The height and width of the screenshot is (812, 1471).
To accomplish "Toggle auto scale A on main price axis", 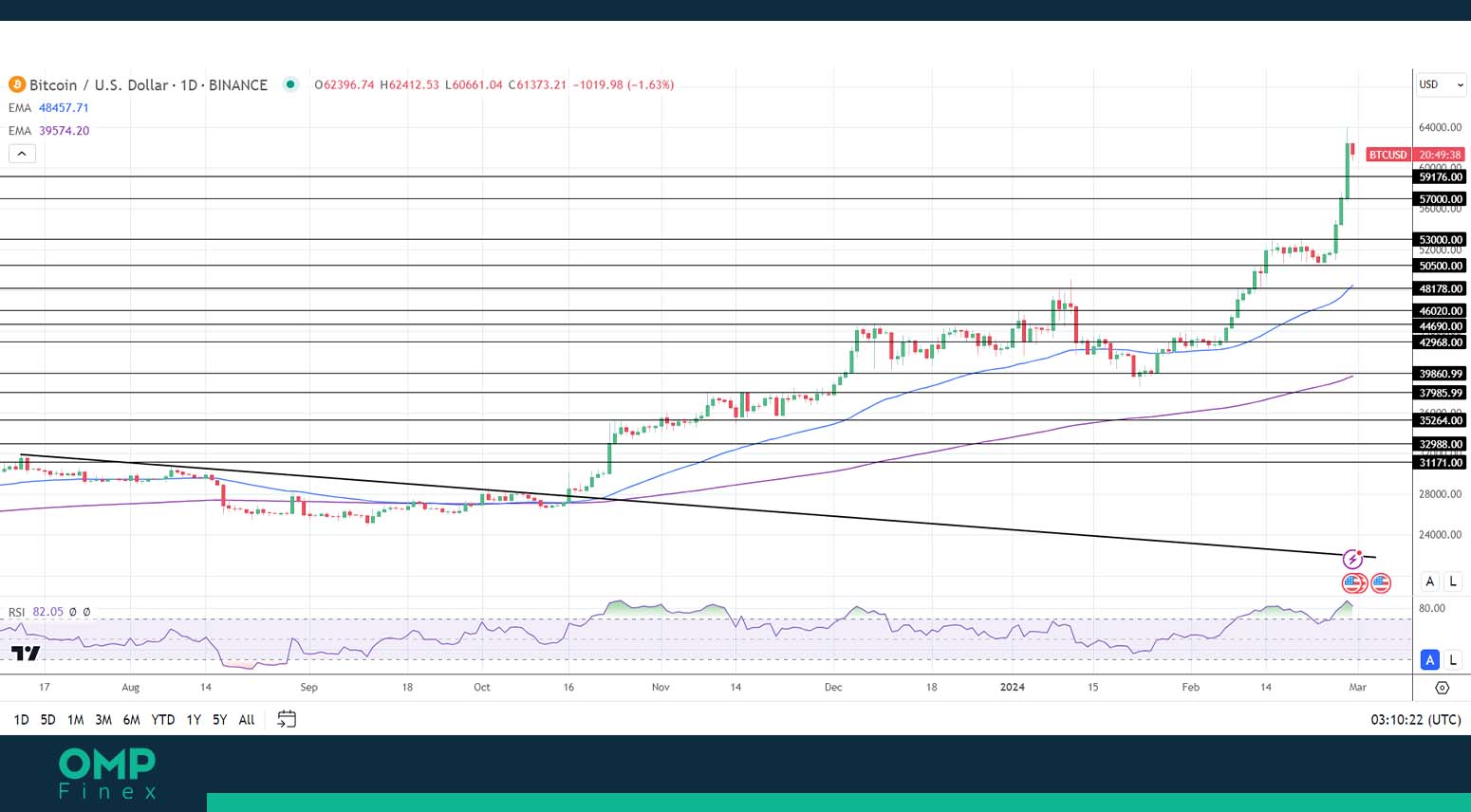I will point(1429,581).
